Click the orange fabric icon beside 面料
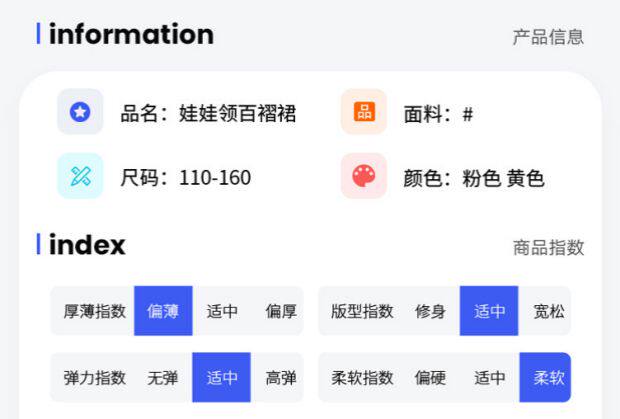Image resolution: width=620 pixels, height=419 pixels. pos(363,112)
